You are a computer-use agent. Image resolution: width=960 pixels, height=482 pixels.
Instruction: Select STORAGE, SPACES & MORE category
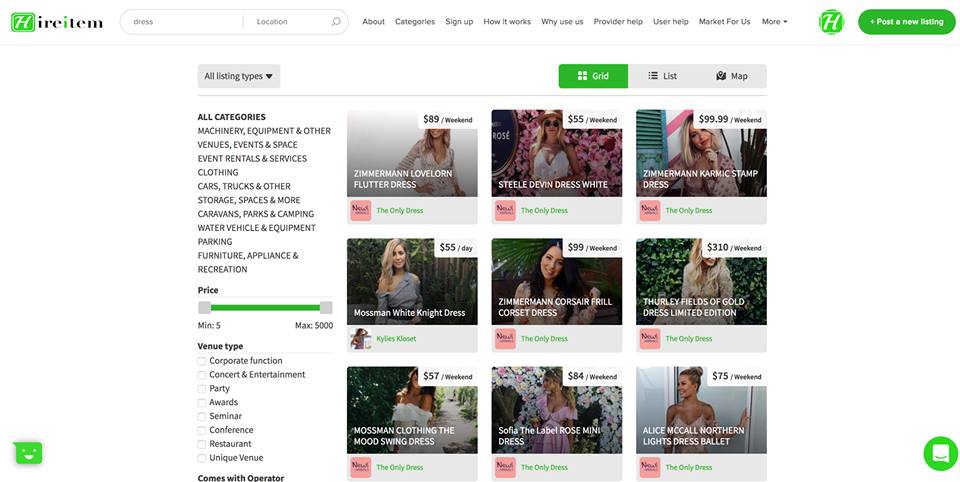click(249, 200)
